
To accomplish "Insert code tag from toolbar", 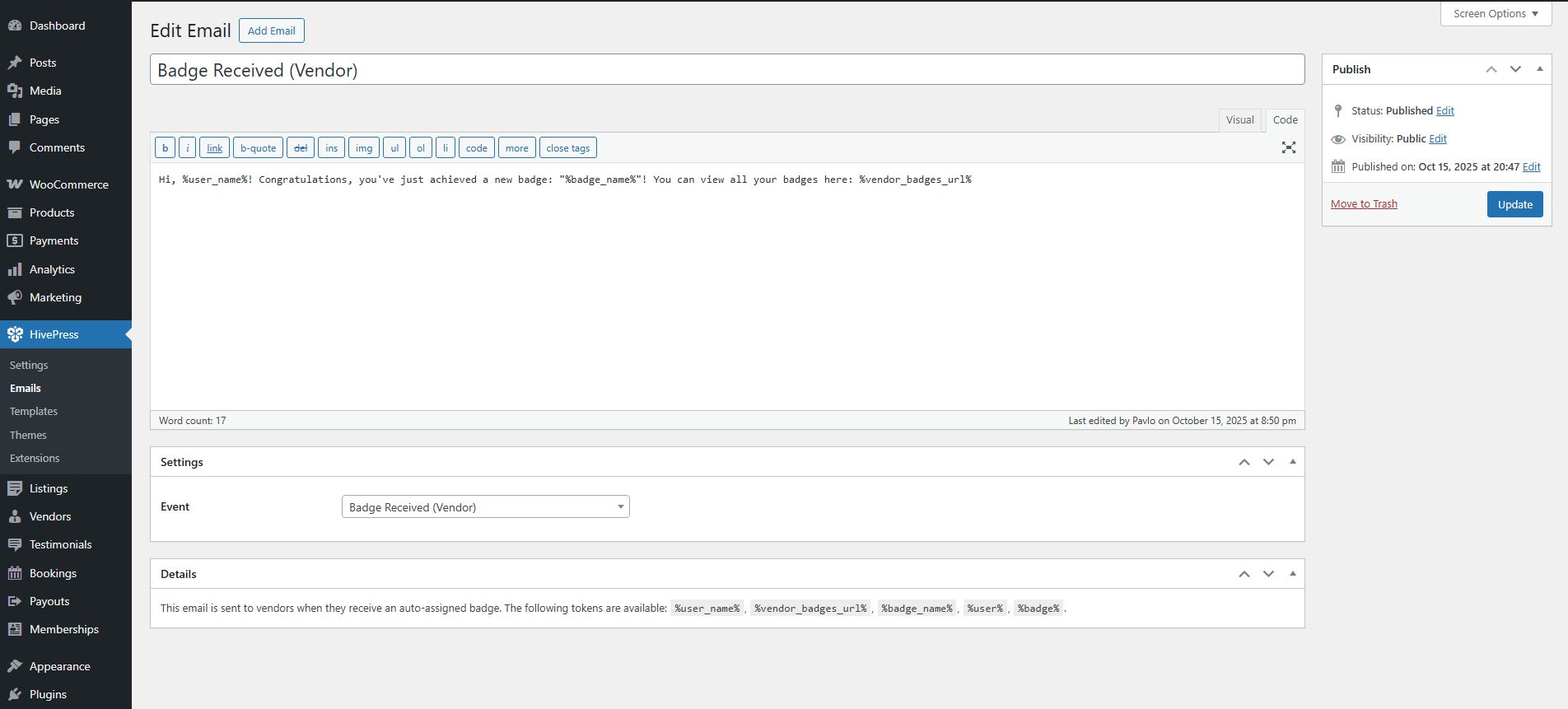I will 477,148.
